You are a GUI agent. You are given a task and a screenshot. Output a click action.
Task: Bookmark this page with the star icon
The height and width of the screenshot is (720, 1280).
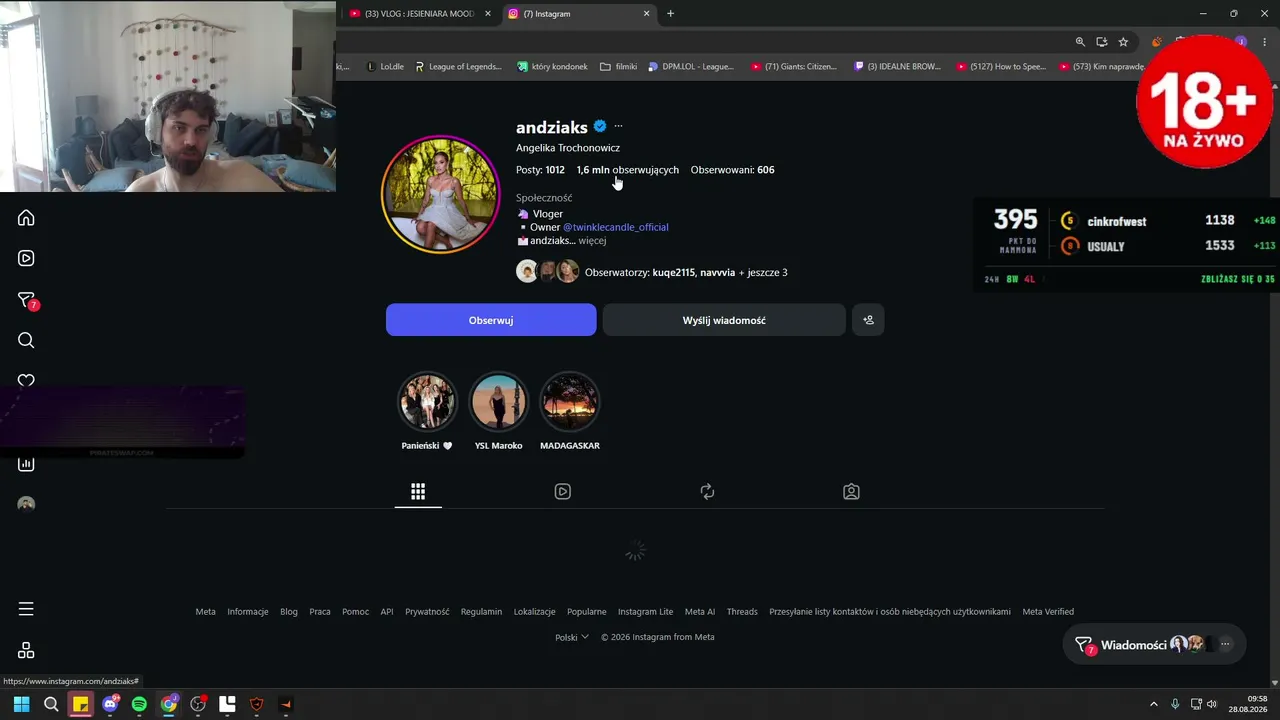(x=1123, y=42)
